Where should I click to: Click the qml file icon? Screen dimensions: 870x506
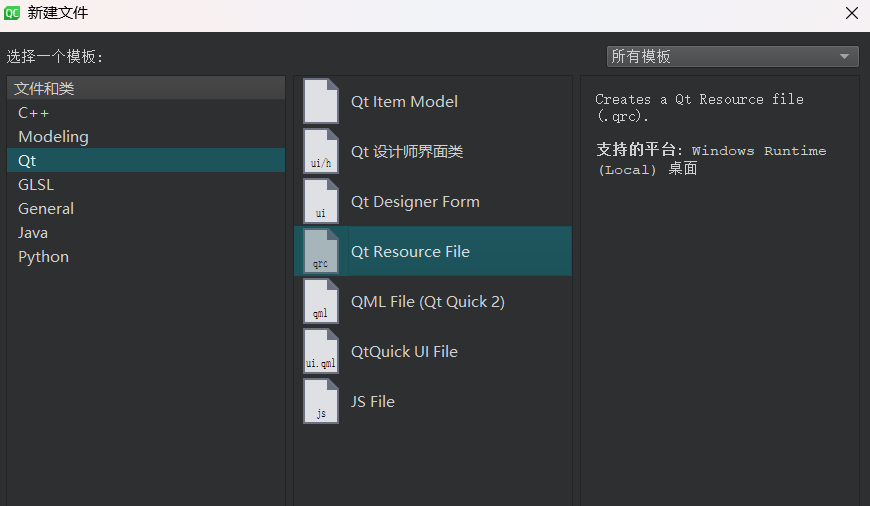pyautogui.click(x=321, y=301)
